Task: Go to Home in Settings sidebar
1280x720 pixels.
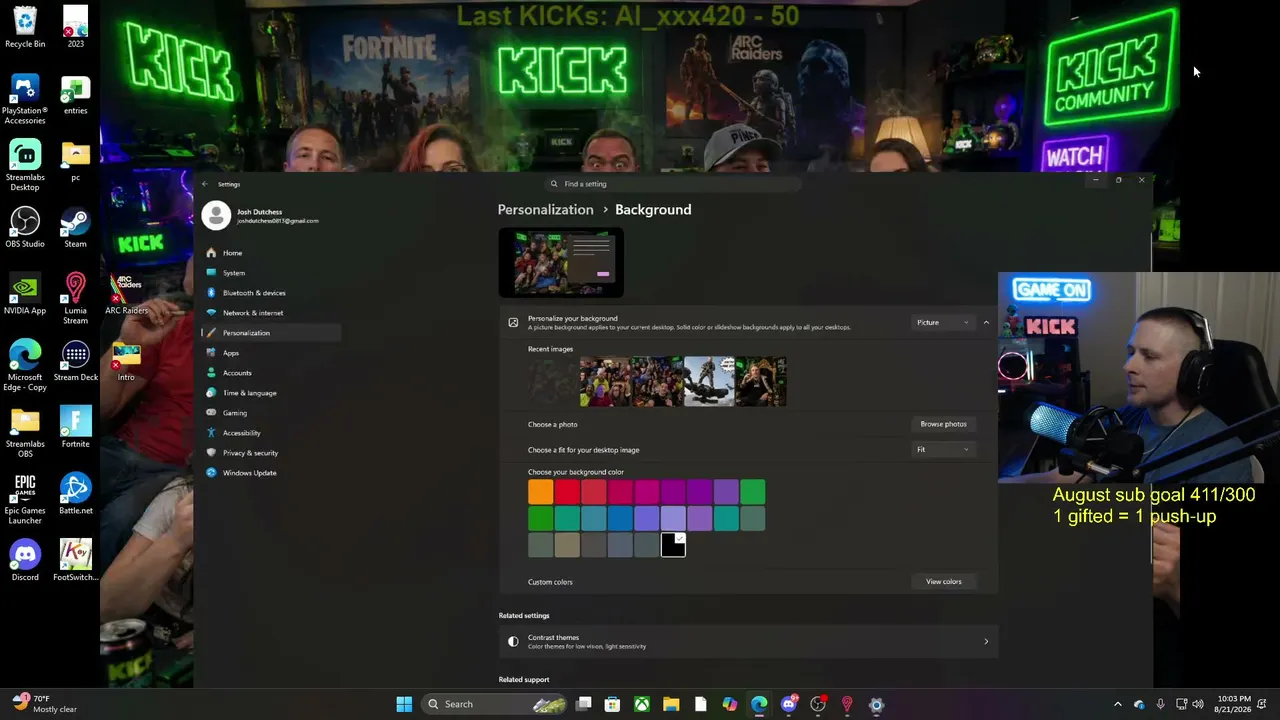Action: [x=271, y=253]
